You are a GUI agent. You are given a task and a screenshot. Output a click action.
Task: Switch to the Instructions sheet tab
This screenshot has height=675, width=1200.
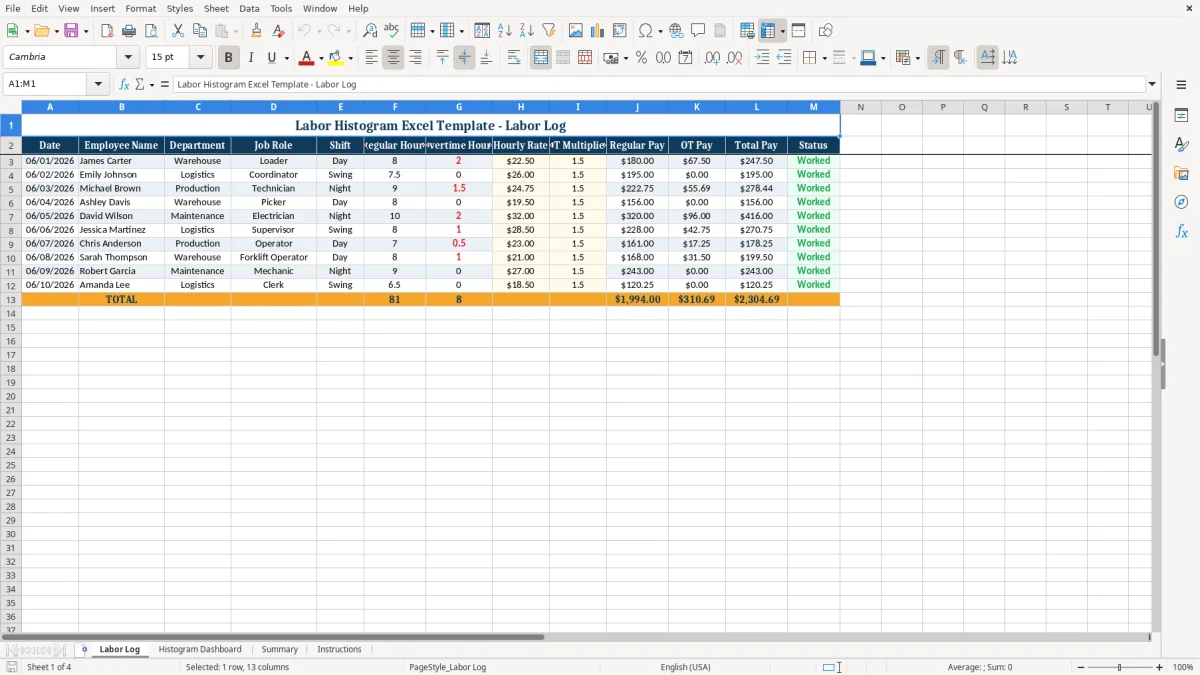(x=339, y=649)
